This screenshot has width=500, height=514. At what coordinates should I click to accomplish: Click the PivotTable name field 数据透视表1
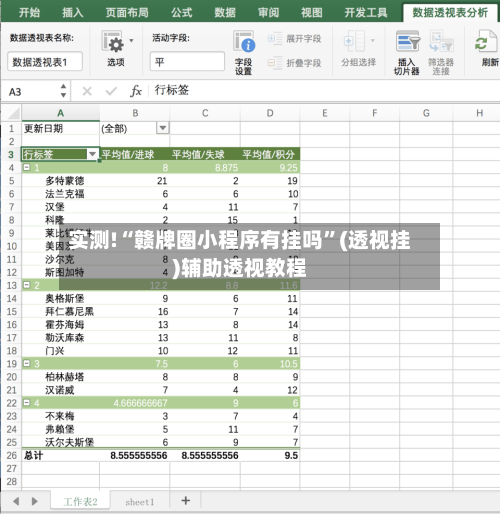45,62
